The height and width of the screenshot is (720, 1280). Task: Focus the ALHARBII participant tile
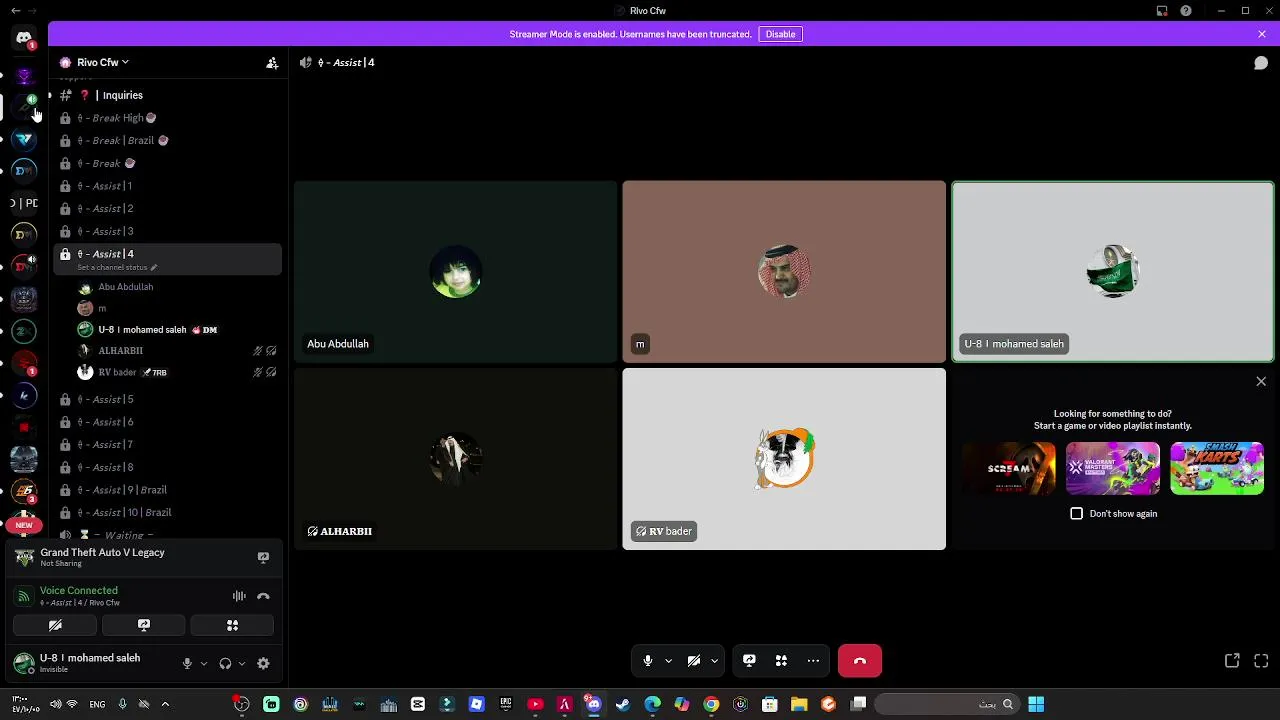(x=456, y=459)
